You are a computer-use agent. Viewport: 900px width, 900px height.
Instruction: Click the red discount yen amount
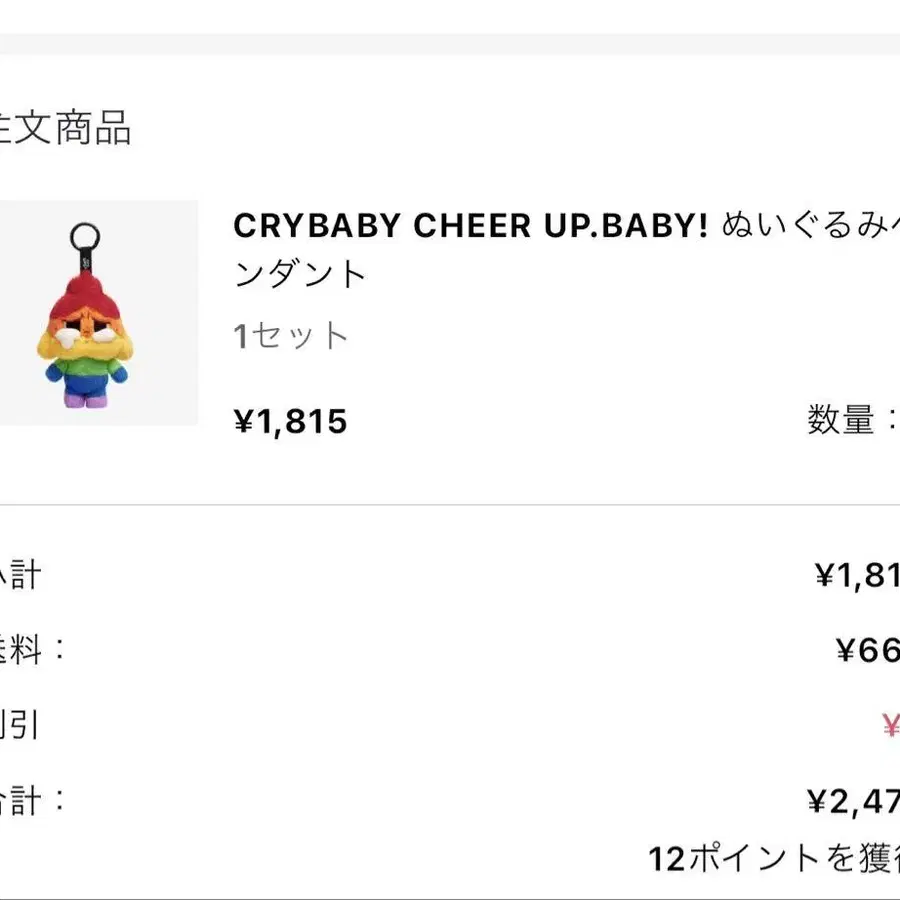(x=891, y=725)
